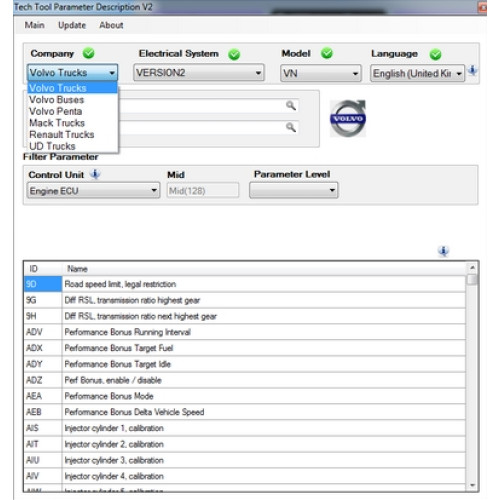The width and height of the screenshot is (500, 500).
Task: Click the upper search magnifier icon
Action: point(291,106)
